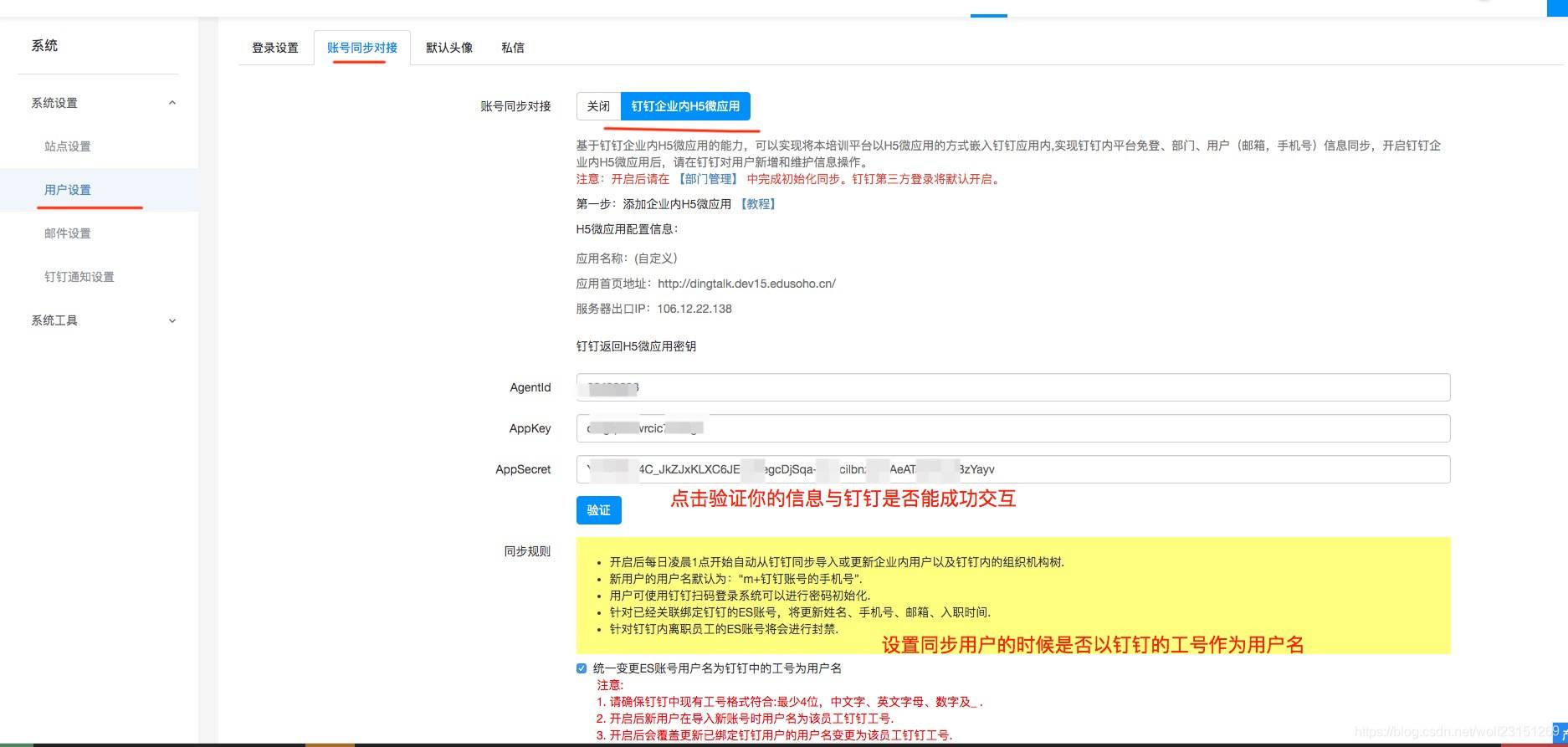The image size is (1568, 747).
Task: Click the blue 验证 button
Action: pyautogui.click(x=599, y=510)
